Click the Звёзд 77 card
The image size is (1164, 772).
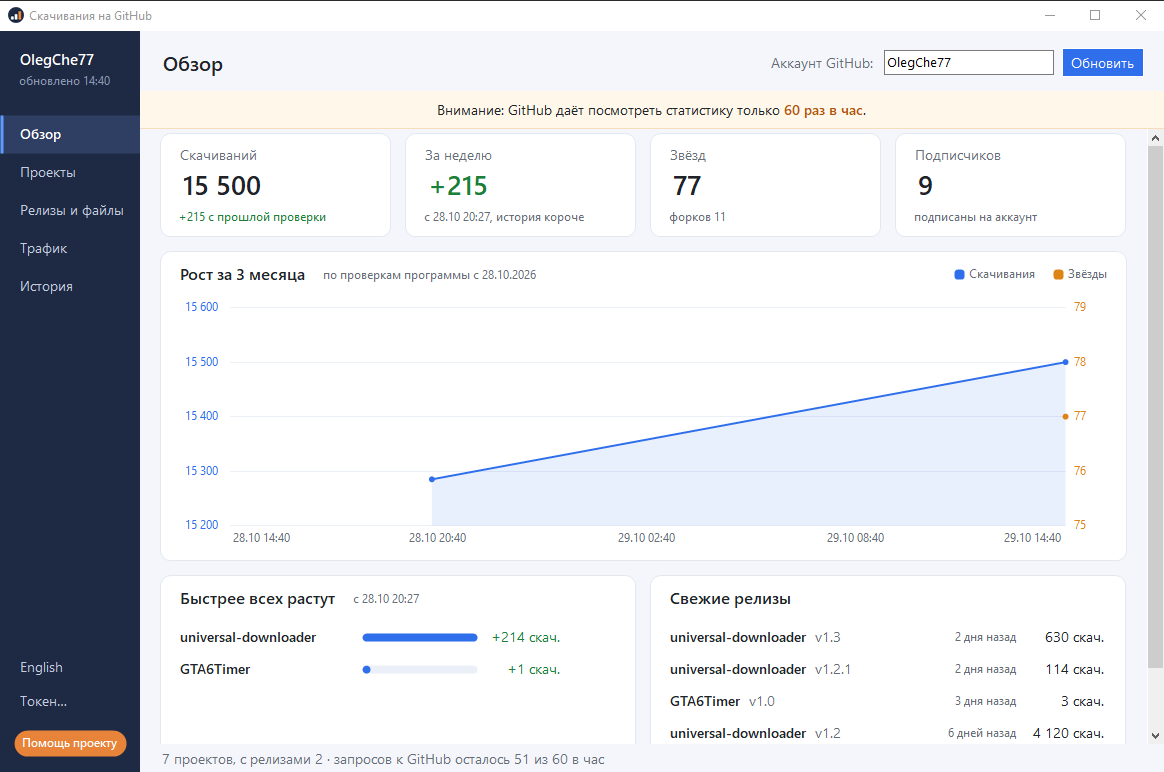coord(765,185)
